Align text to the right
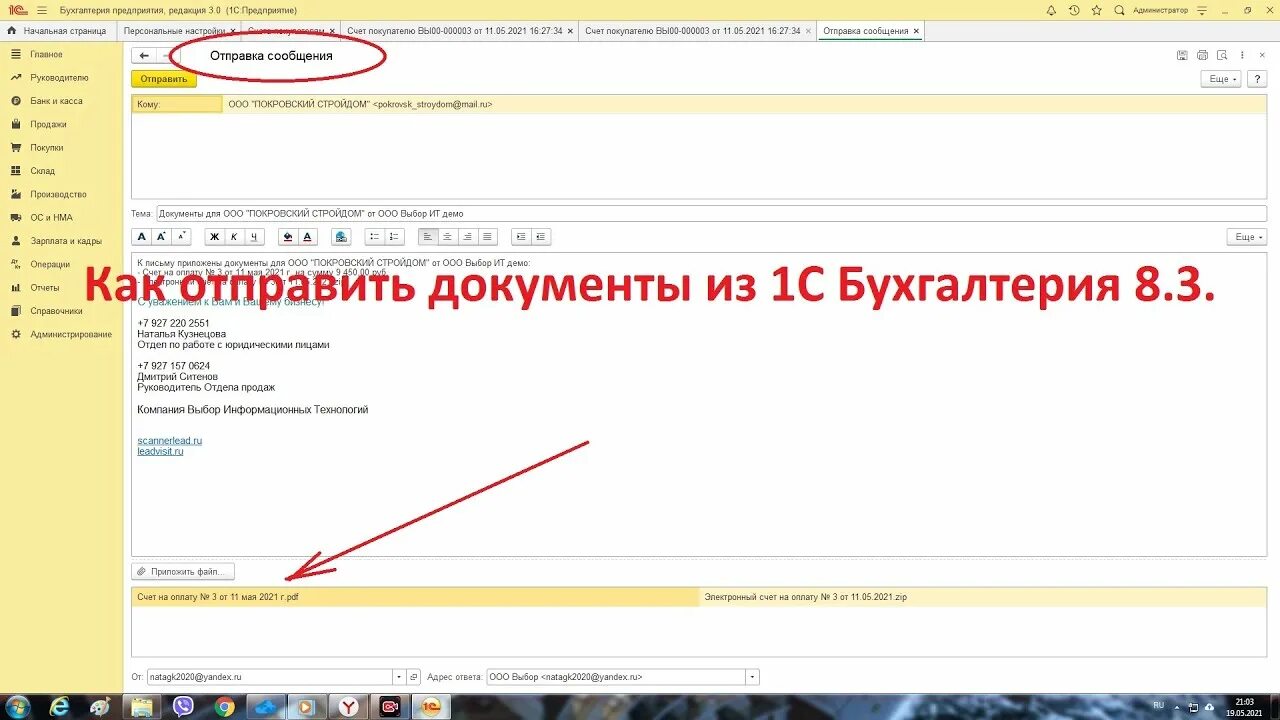 468,237
